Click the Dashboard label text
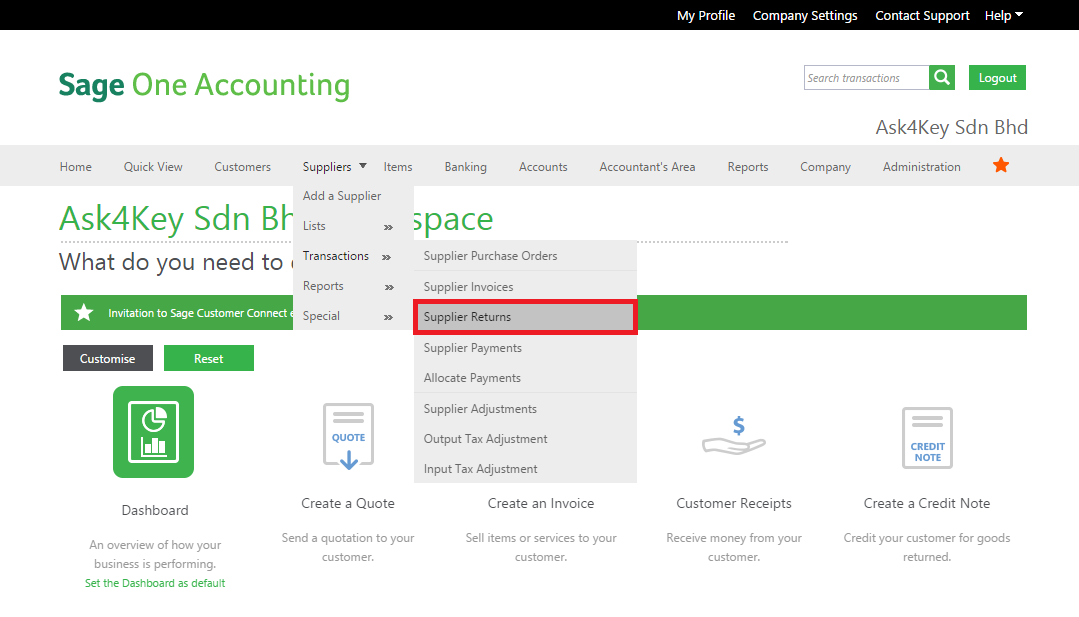 pos(155,510)
